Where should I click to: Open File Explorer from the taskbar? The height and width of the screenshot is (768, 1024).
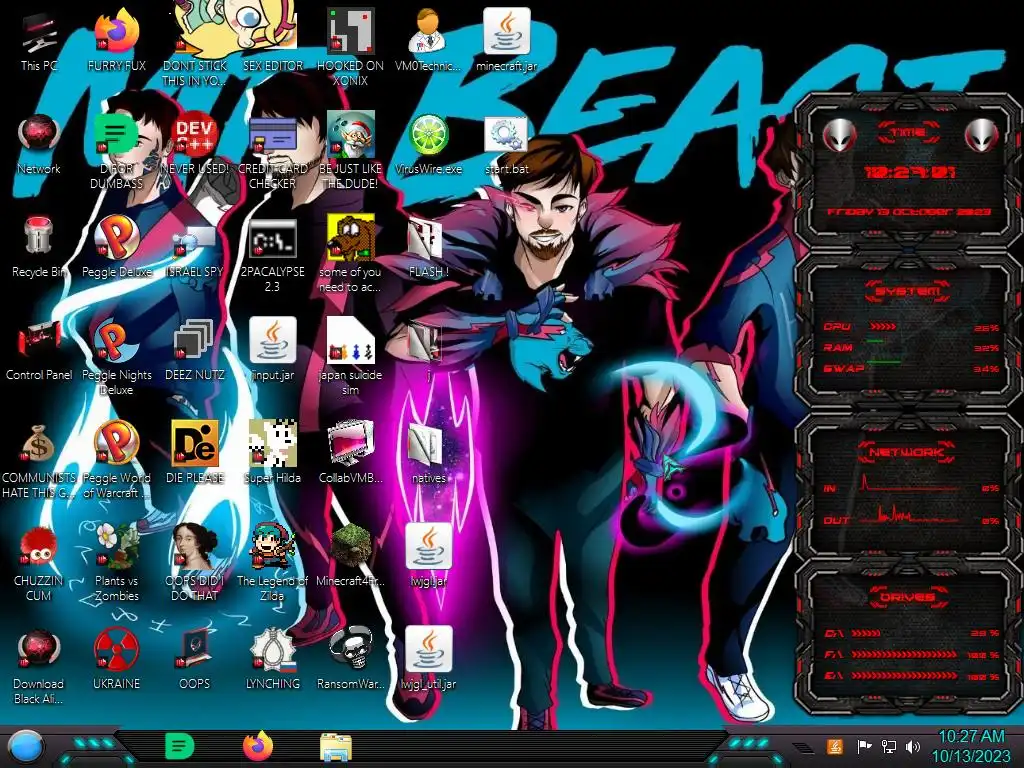coord(336,747)
